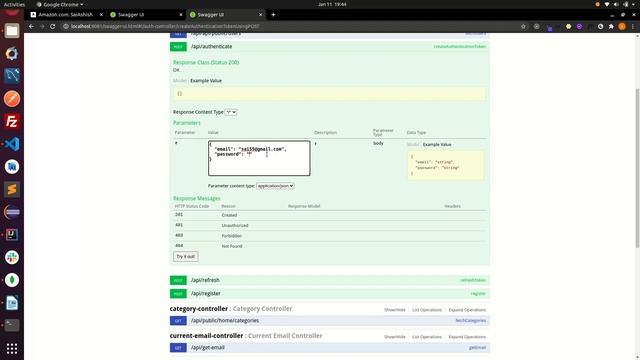Open Response Content Type dropdown

pos(231,112)
